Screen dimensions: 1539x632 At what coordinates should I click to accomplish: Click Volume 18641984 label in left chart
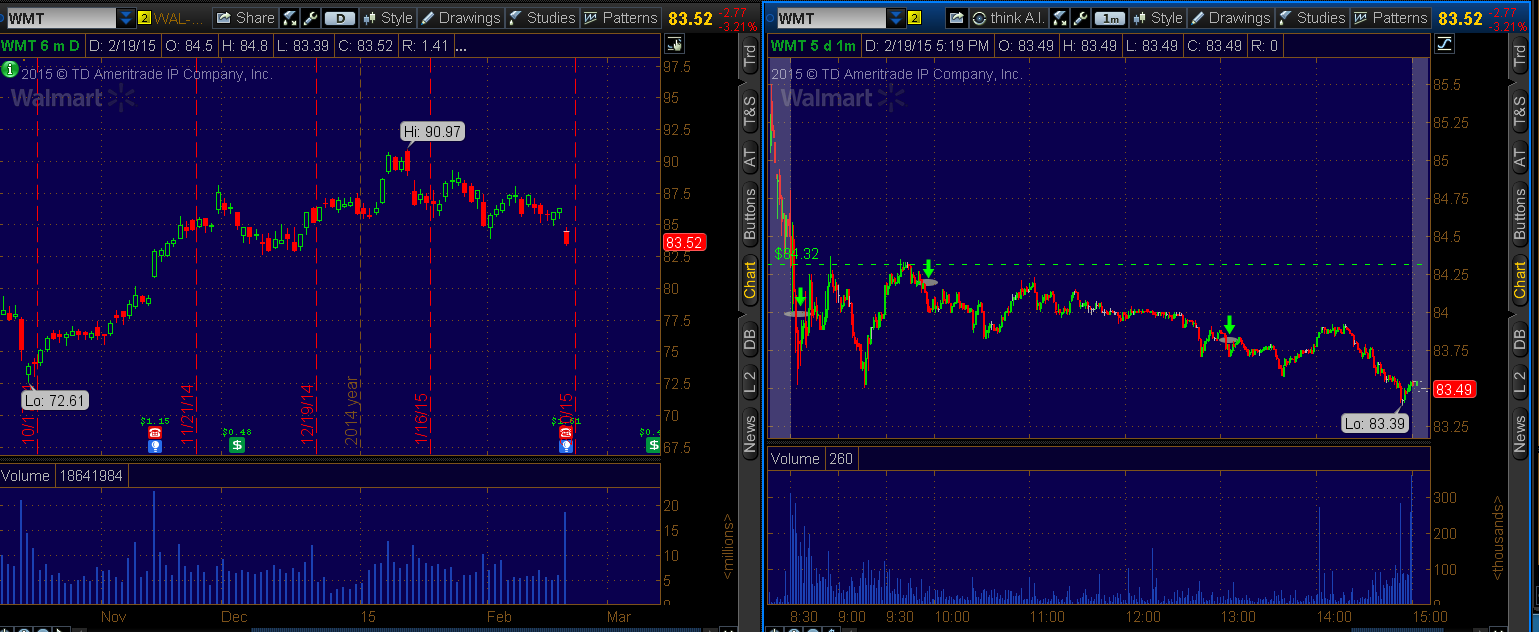coord(64,476)
